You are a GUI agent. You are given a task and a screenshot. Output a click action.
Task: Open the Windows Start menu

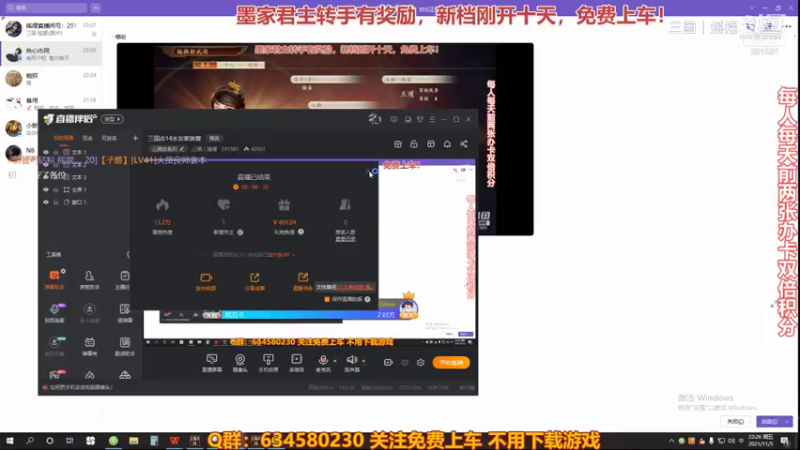[x=10, y=441]
